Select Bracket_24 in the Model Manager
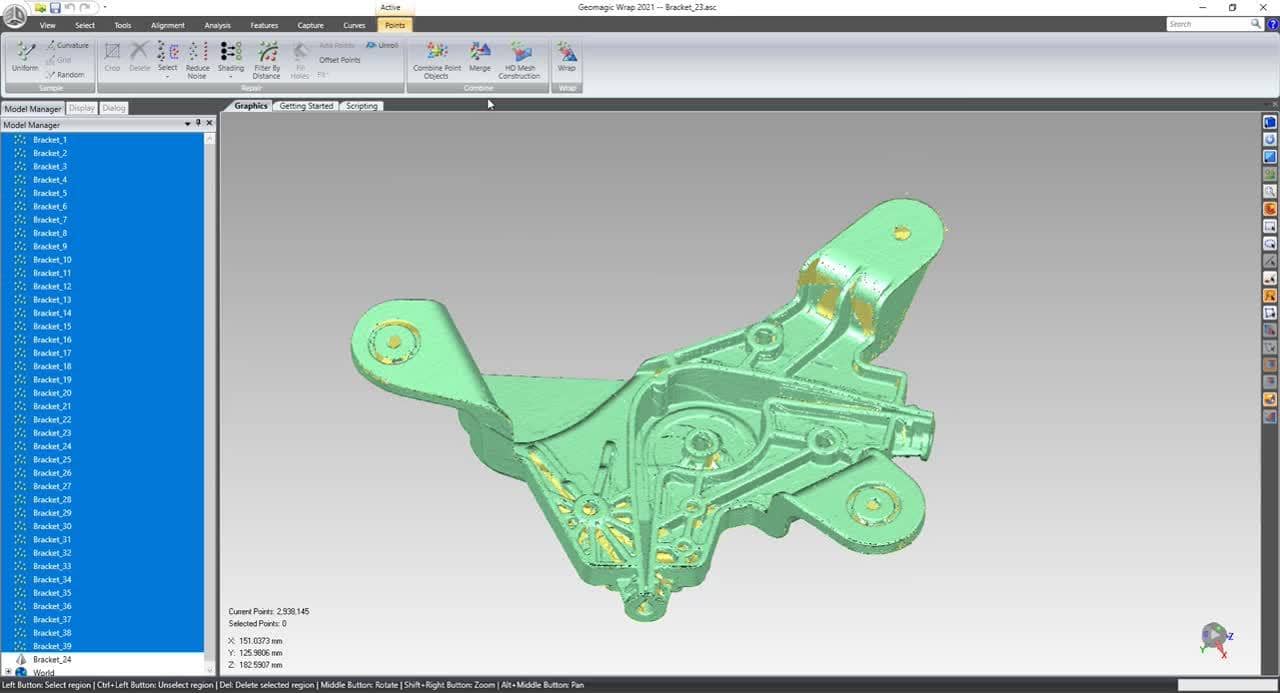 (x=52, y=660)
